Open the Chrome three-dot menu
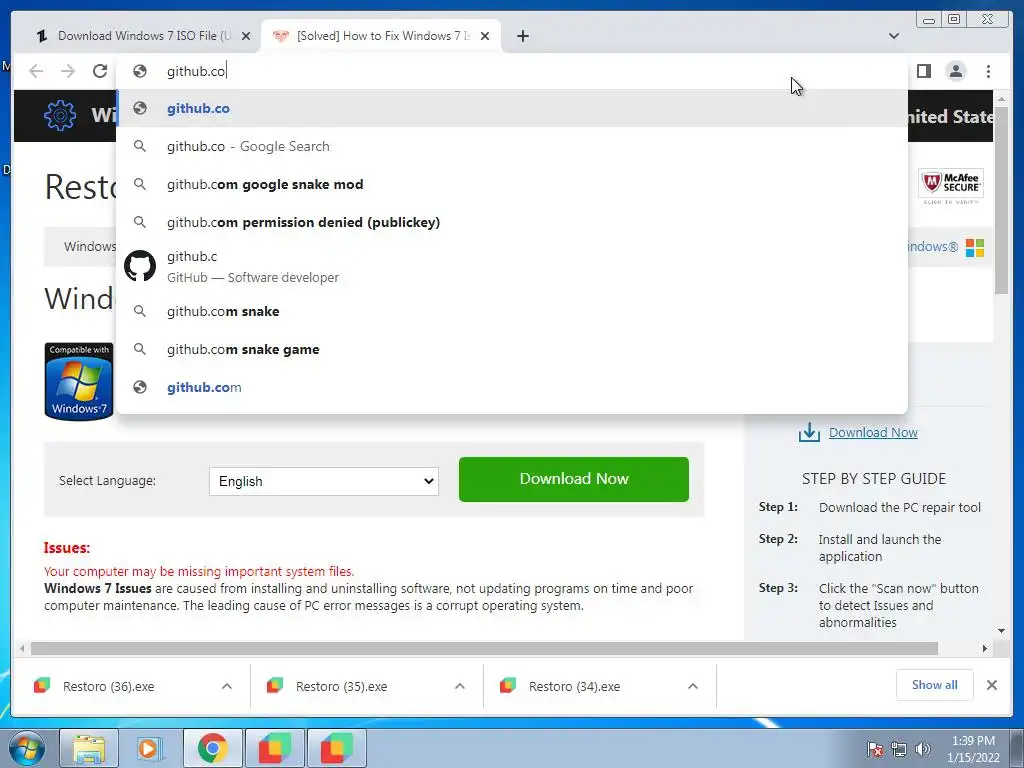Viewport: 1024px width, 768px height. click(988, 71)
